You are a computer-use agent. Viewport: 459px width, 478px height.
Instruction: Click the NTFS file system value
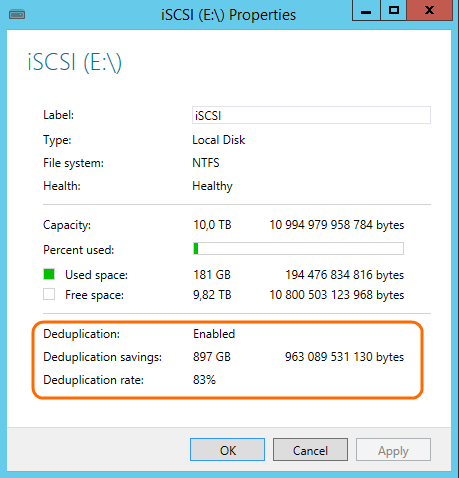point(206,163)
